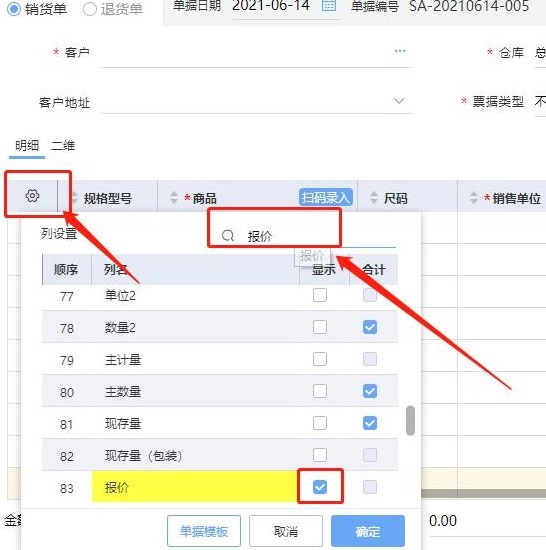Expand the 客户地址 dropdown
This screenshot has height=550, width=546.
pyautogui.click(x=399, y=101)
